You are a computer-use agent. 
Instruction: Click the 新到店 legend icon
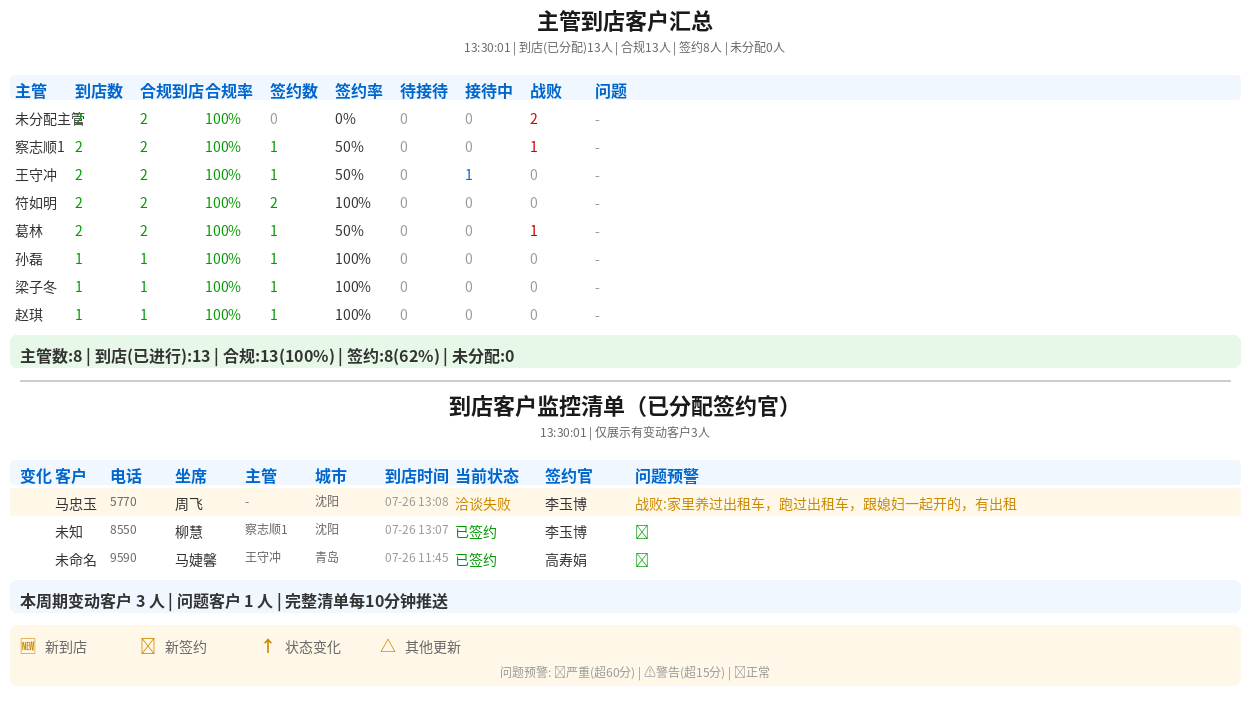tap(28, 646)
